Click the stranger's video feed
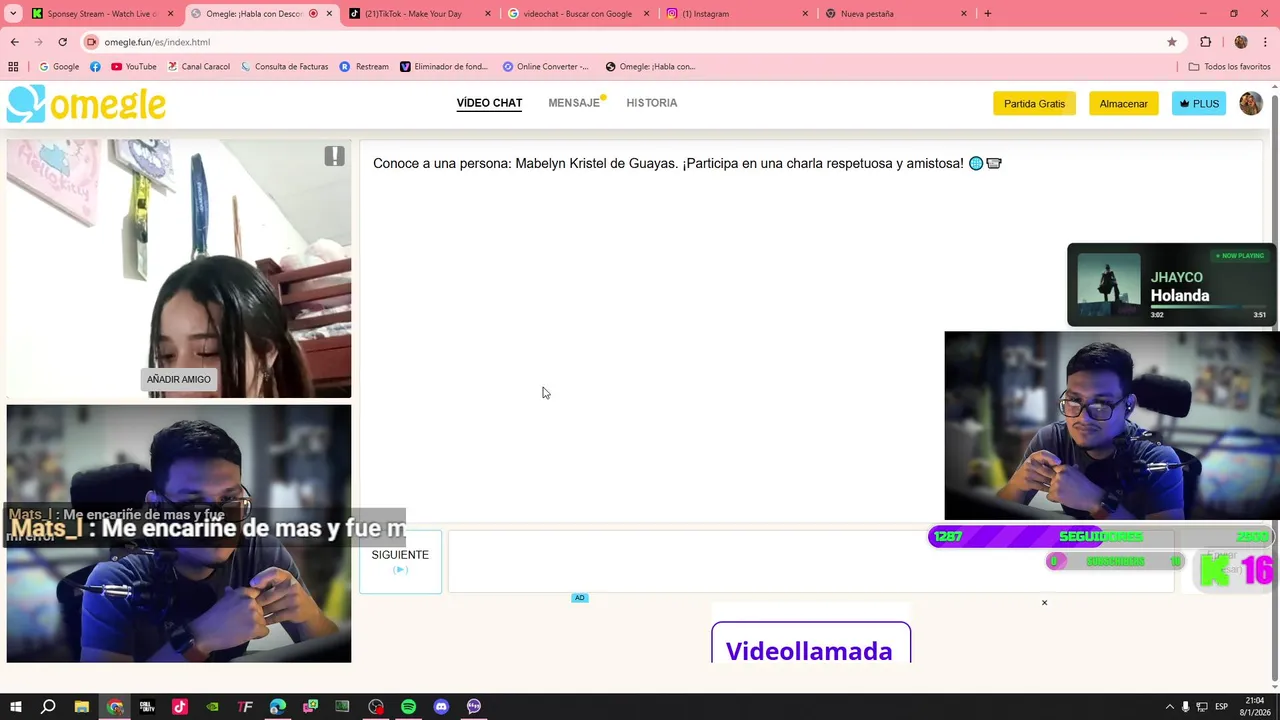 pos(179,268)
